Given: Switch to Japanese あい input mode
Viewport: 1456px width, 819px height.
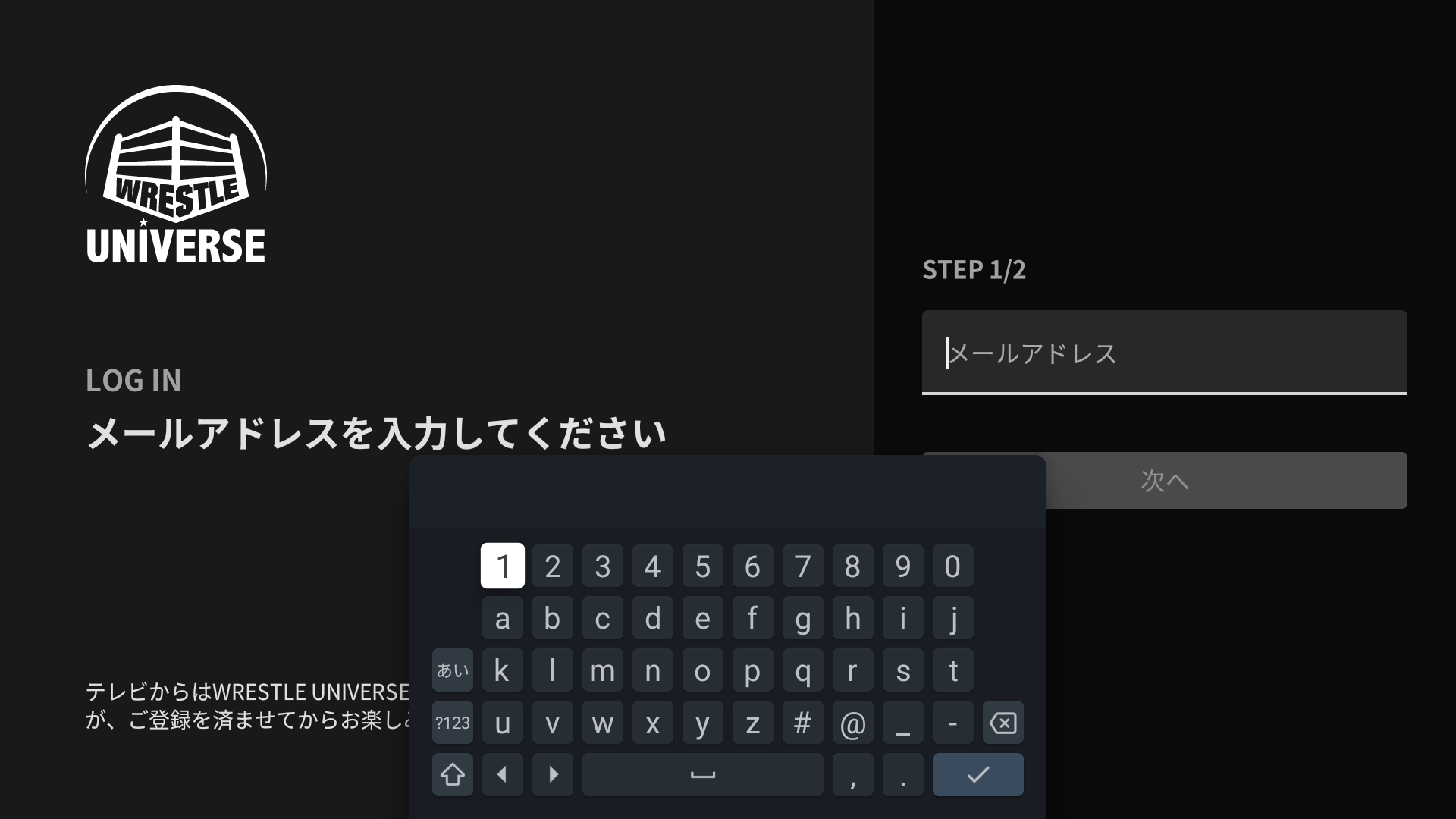Looking at the screenshot, I should click(453, 670).
